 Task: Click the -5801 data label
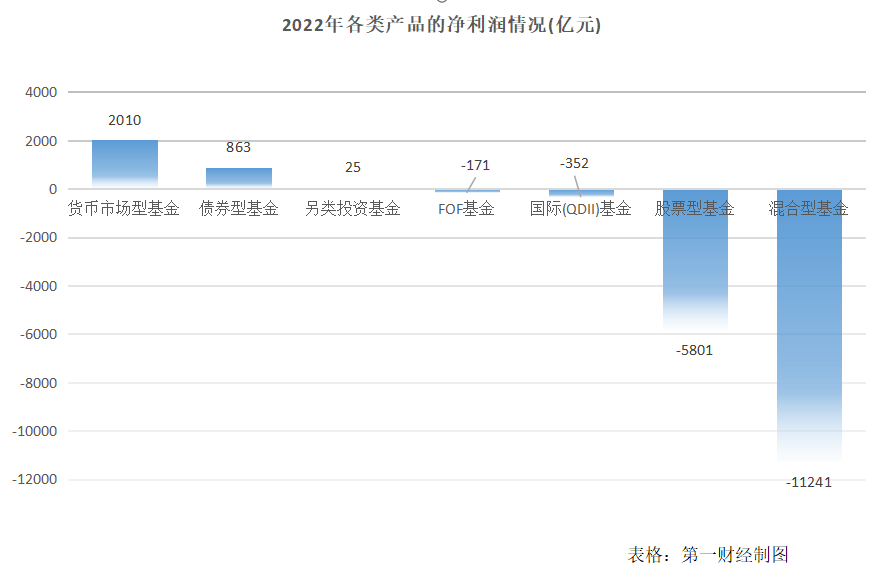click(x=695, y=350)
